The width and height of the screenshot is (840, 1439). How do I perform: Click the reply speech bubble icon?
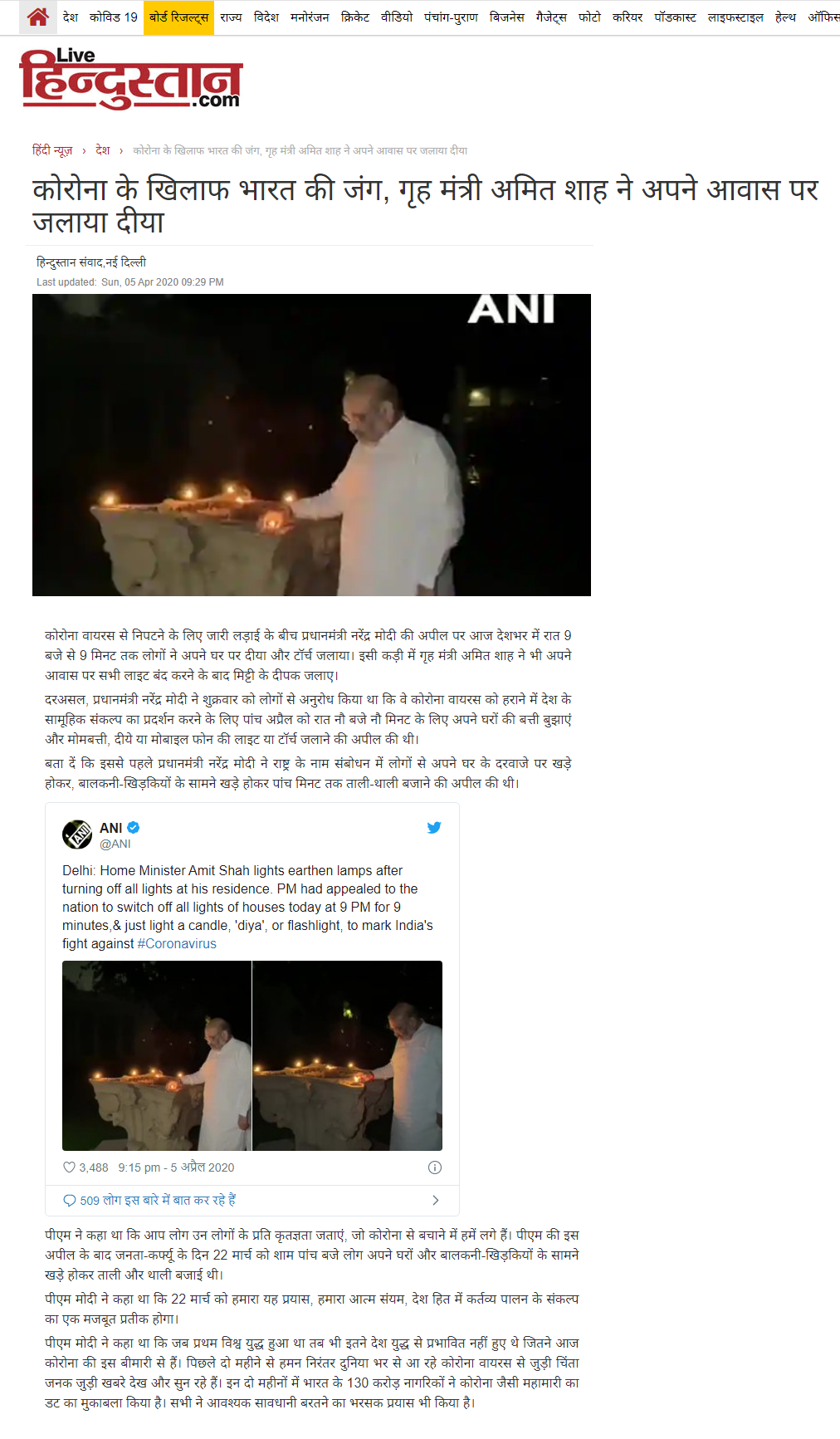point(70,1201)
